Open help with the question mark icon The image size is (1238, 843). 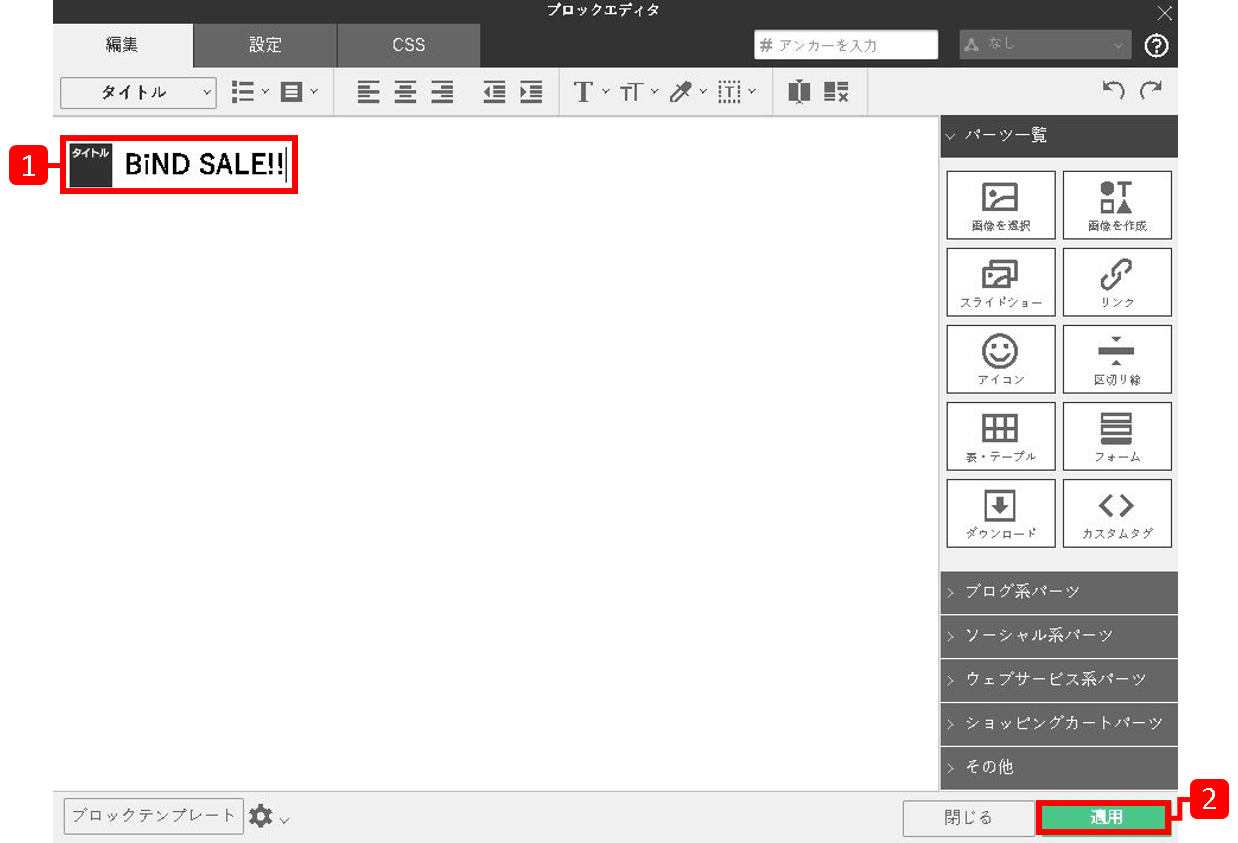click(1157, 45)
